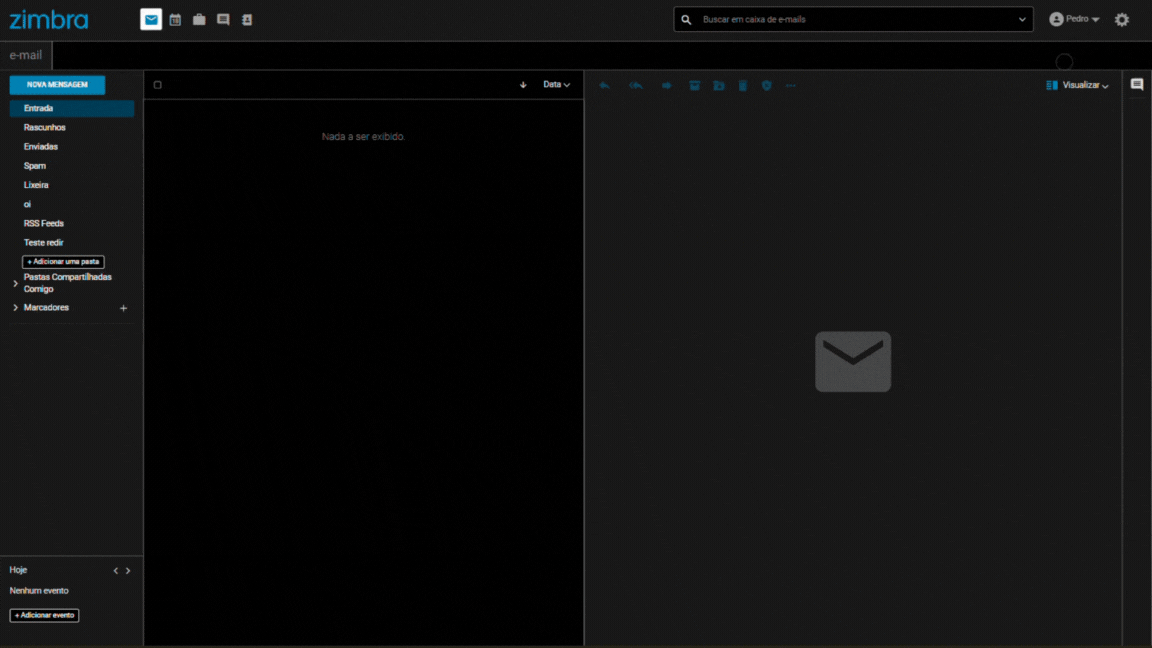The width and height of the screenshot is (1152, 648).
Task: Open the Contacts app icon
Action: click(x=247, y=20)
